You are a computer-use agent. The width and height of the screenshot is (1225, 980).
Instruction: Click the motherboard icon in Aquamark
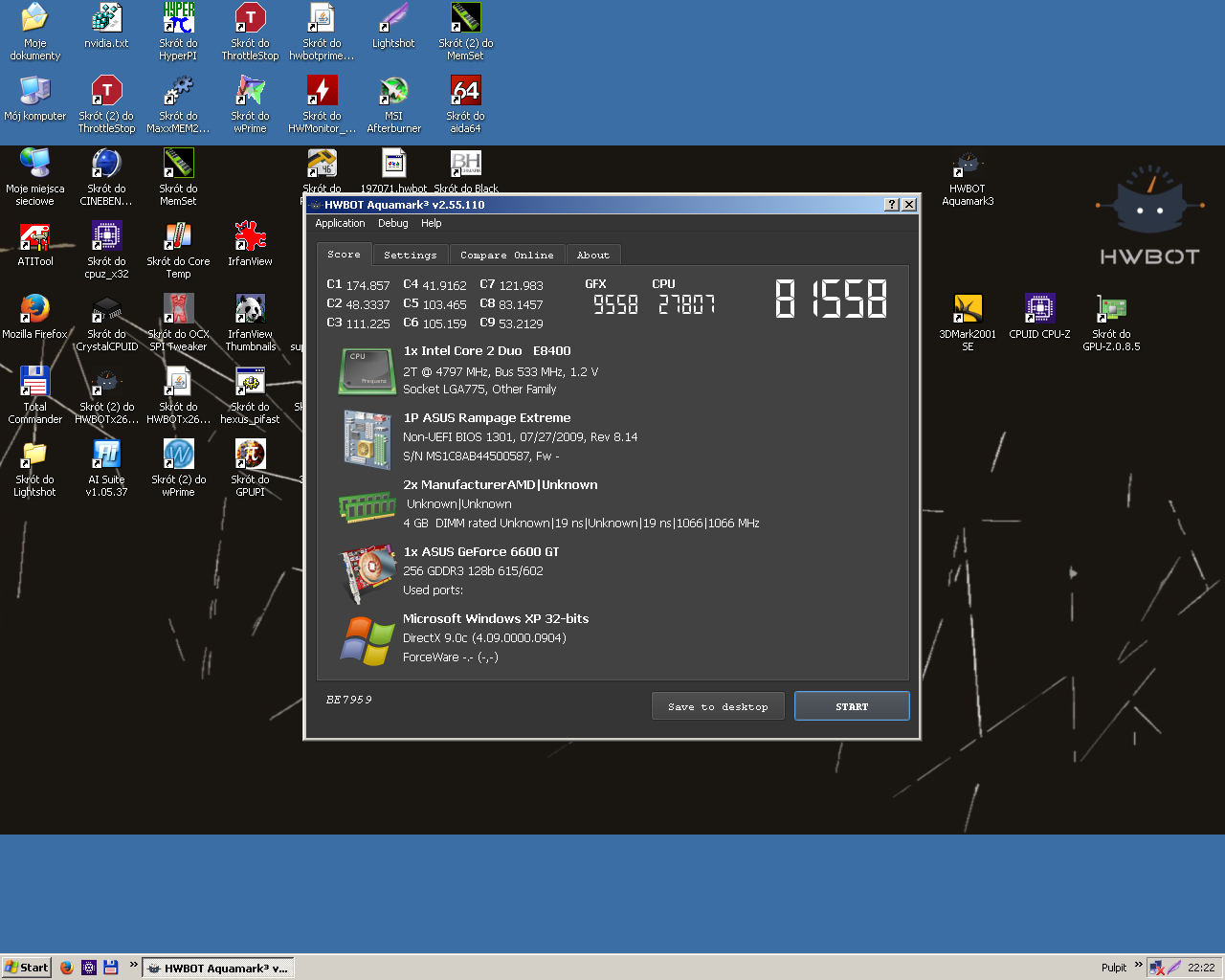(367, 440)
